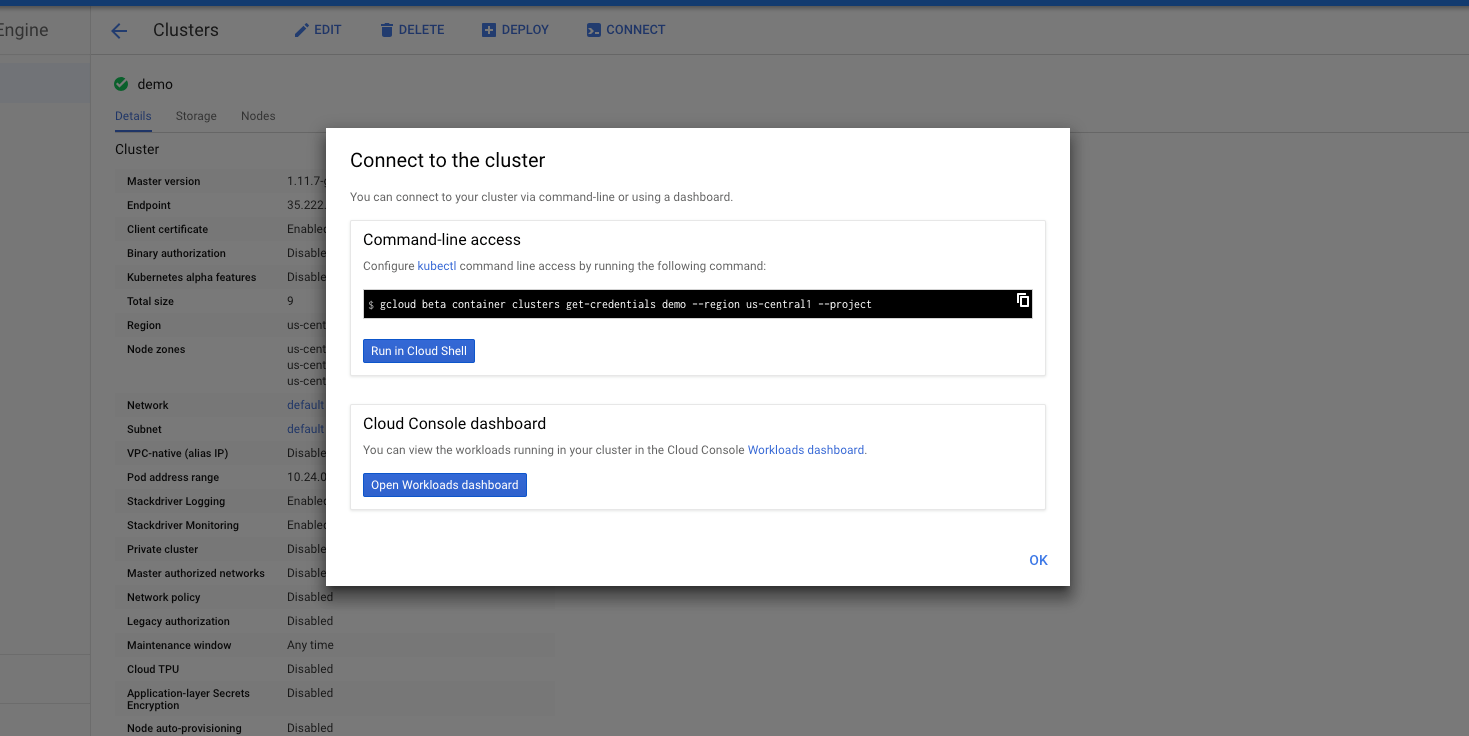
Task: Follow the kubectl link
Action: coord(436,266)
